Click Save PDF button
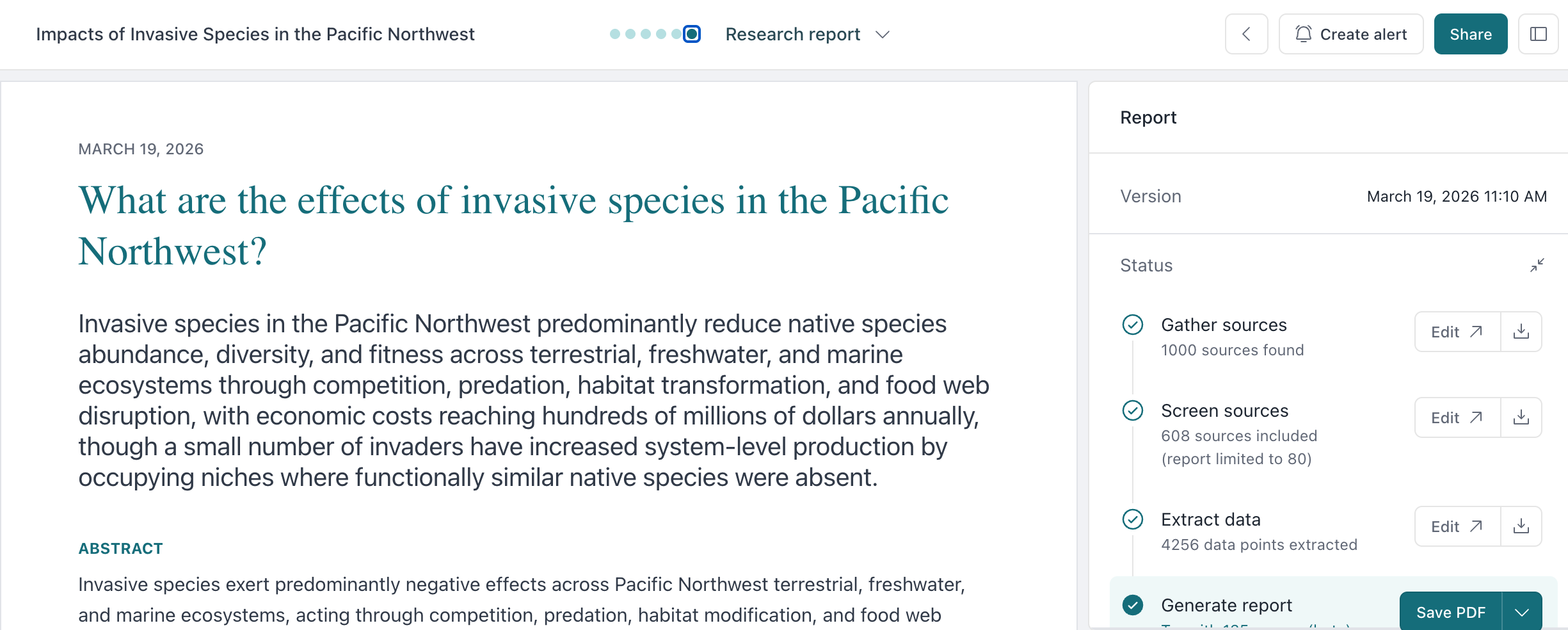The image size is (1568, 630). tap(1450, 613)
